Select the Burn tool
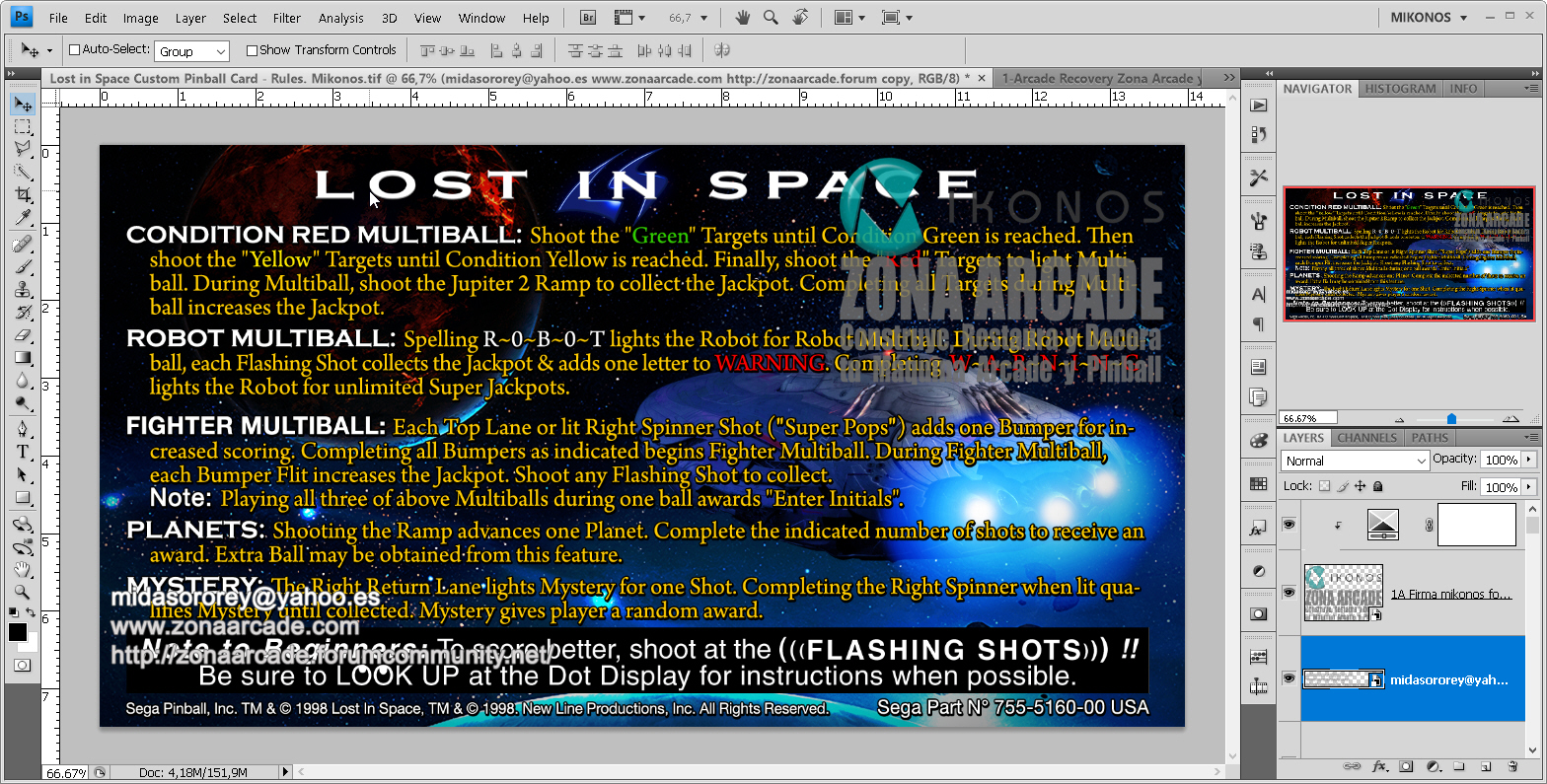 22,402
